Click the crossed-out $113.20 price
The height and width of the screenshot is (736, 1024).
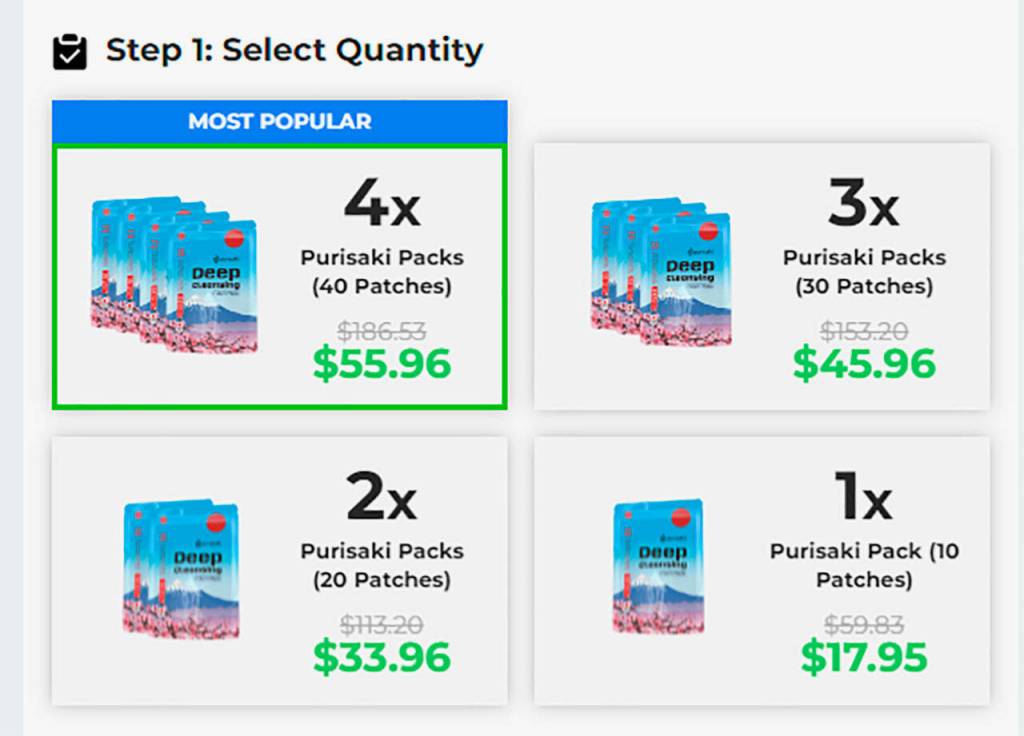click(381, 625)
